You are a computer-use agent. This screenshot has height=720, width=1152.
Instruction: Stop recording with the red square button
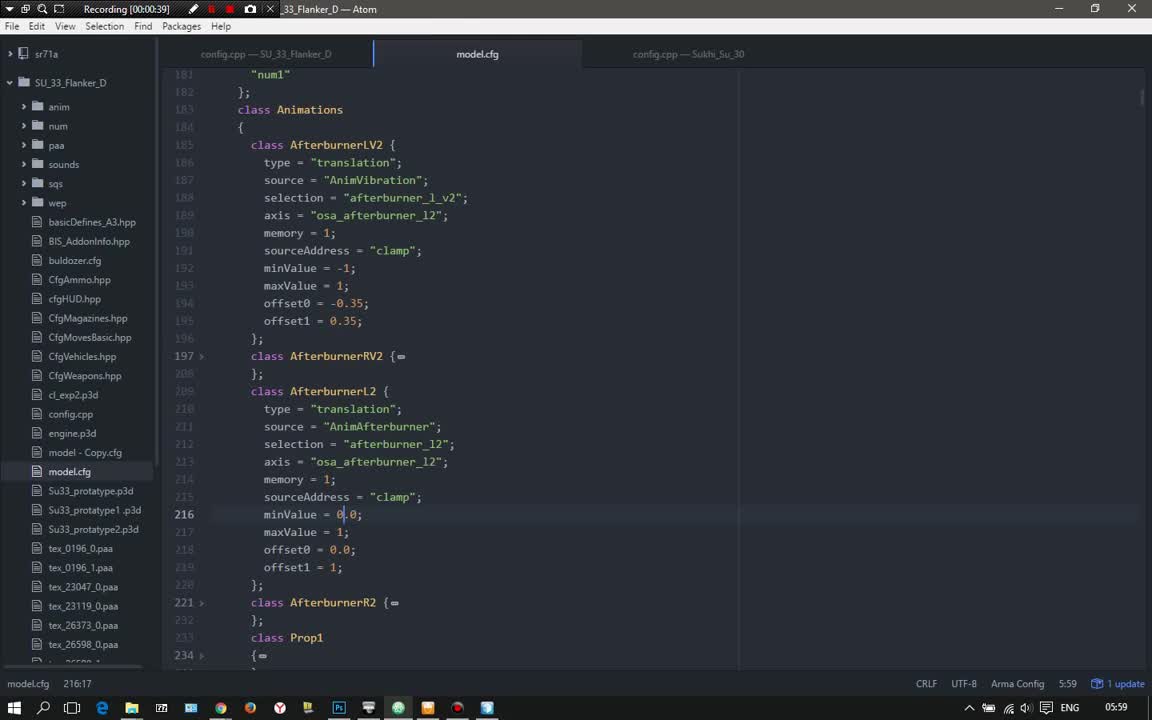click(x=230, y=9)
